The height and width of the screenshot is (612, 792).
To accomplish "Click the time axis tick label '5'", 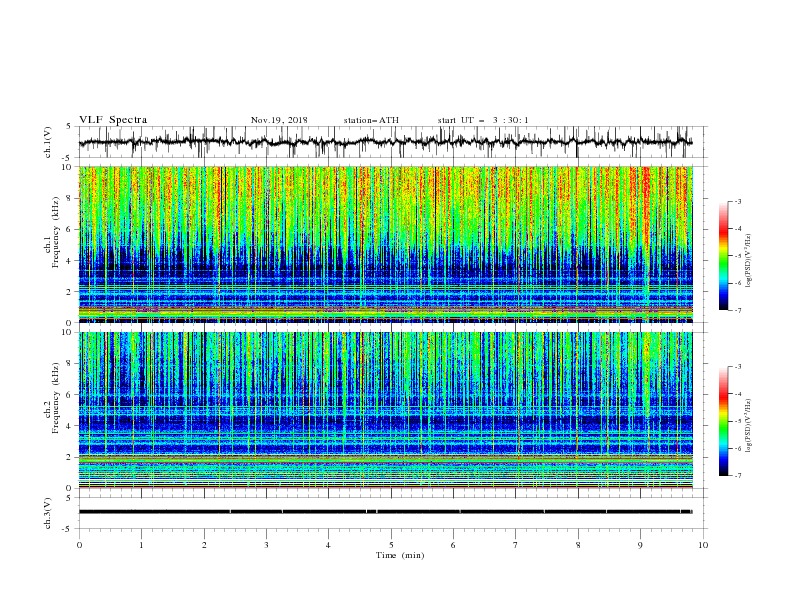I will coord(391,545).
